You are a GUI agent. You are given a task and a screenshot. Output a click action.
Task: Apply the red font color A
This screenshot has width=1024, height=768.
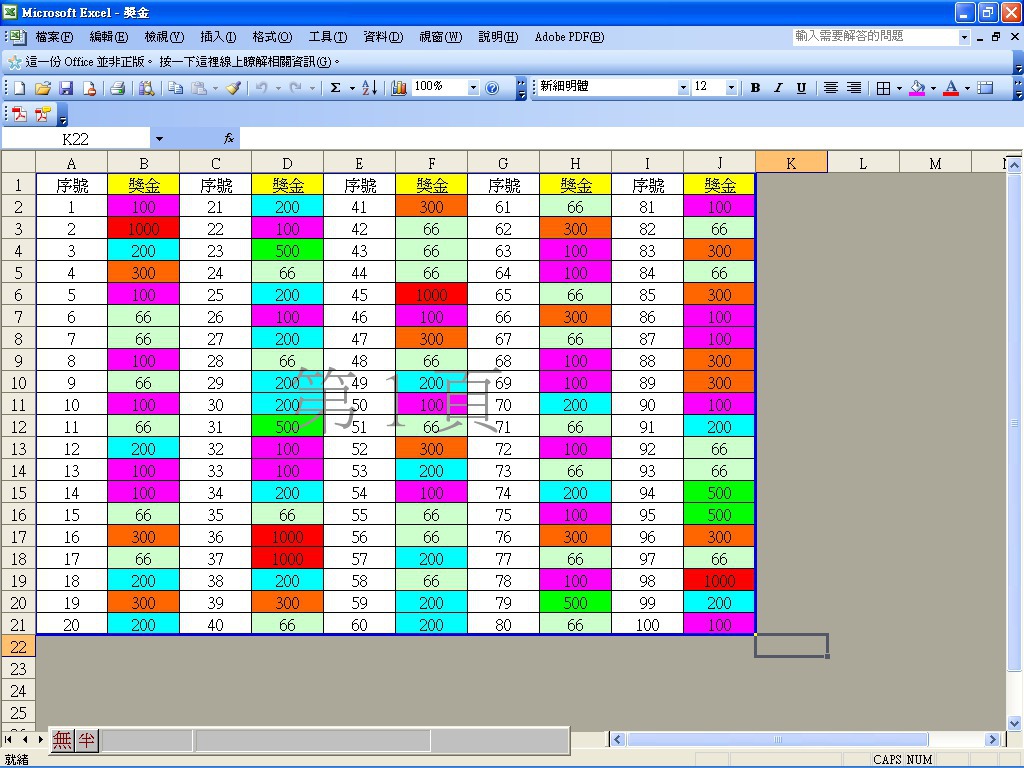(952, 88)
